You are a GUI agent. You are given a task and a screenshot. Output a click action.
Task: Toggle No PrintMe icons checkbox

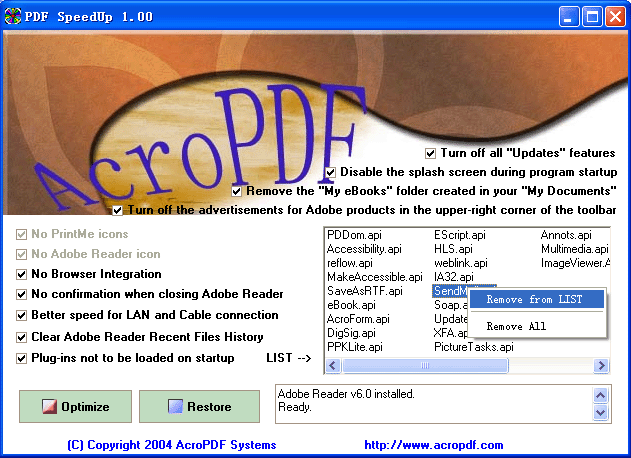point(21,234)
